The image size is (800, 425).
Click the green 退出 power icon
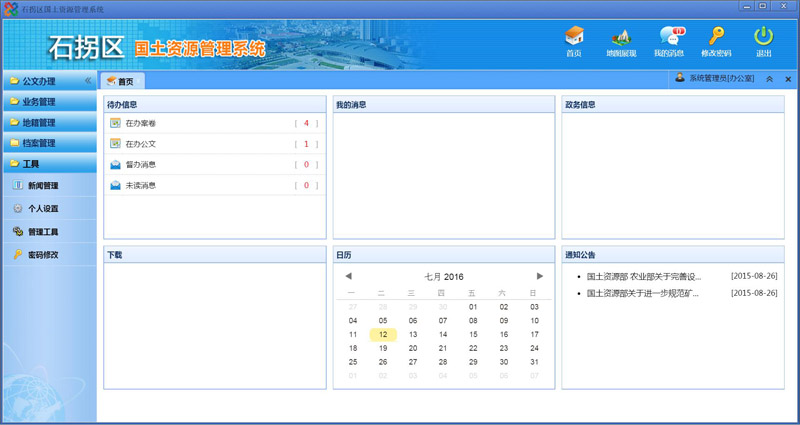point(764,36)
